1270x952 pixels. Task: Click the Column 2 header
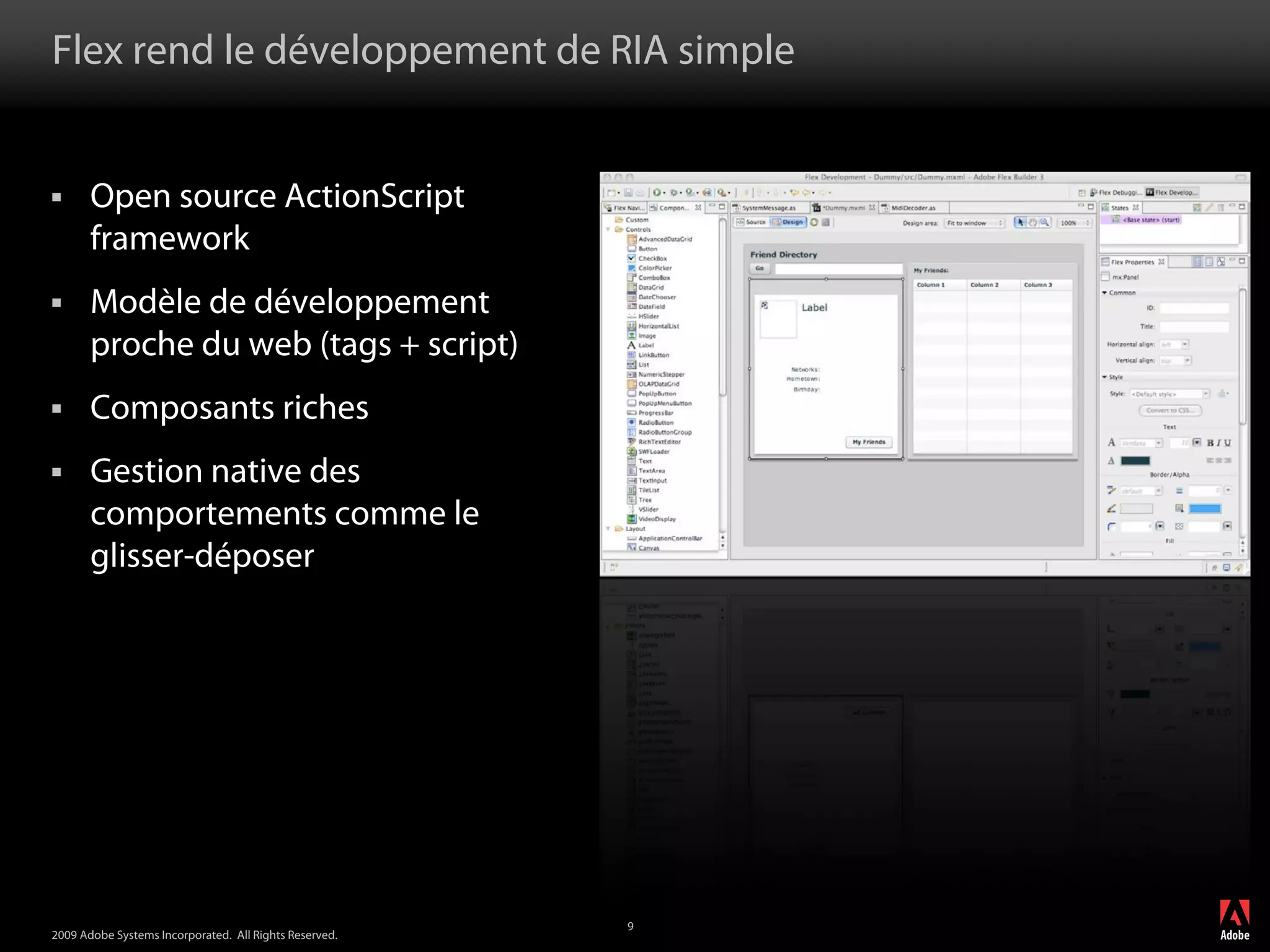click(994, 284)
